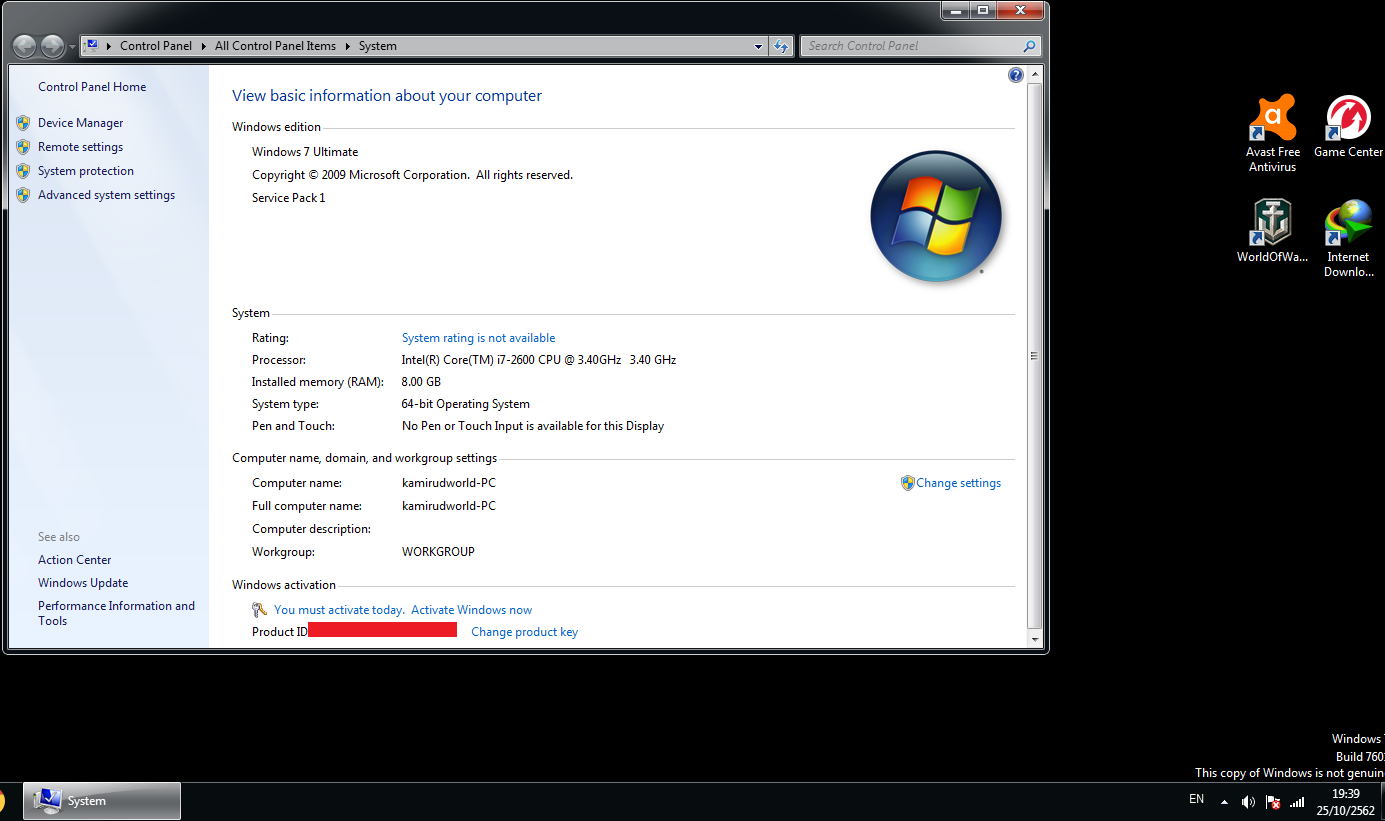
Task: Launch the Game Center desktop shortcut
Action: pyautogui.click(x=1348, y=127)
